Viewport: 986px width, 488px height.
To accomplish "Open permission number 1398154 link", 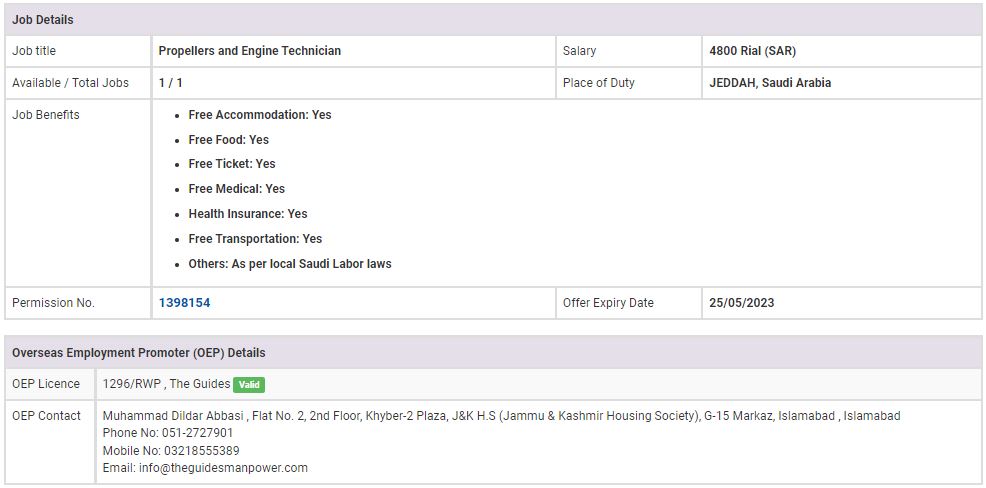I will [184, 303].
